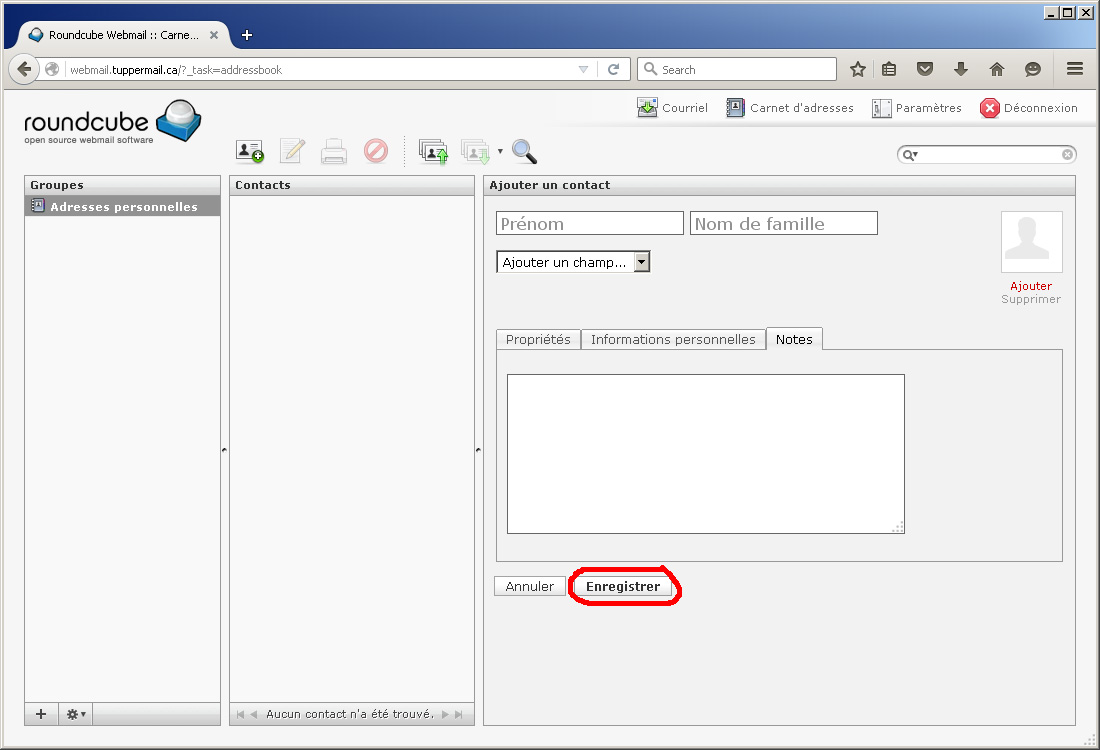Click the Firefox bookmark star icon
The height and width of the screenshot is (750, 1100).
(857, 69)
